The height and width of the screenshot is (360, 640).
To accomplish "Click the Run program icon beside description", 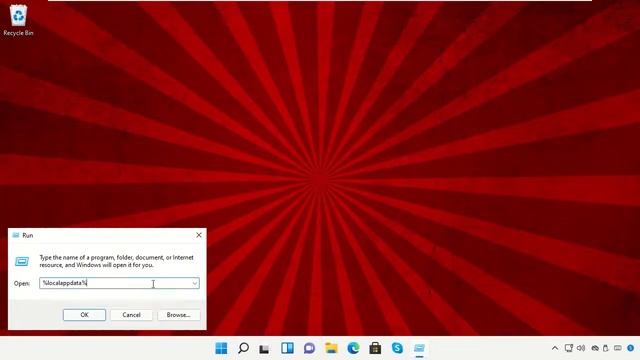I will click(x=22, y=261).
